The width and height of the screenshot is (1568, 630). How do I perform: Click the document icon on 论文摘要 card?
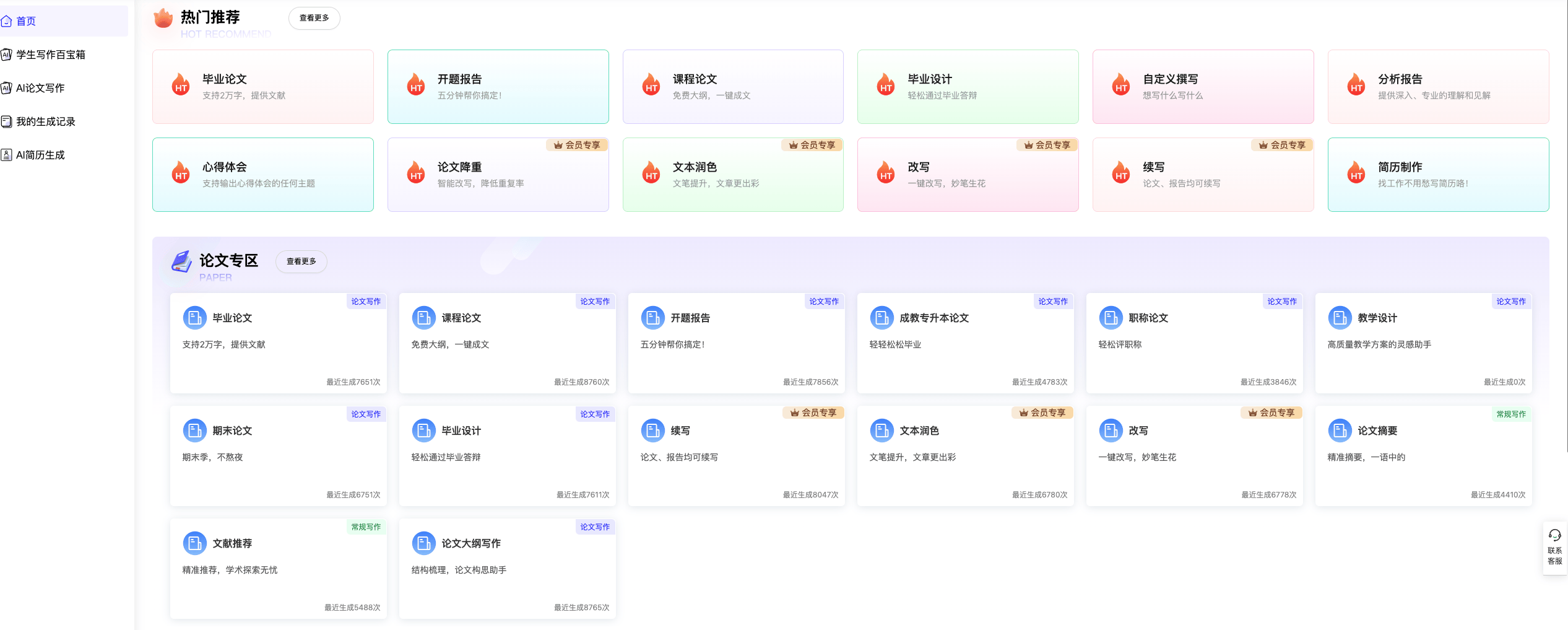(x=1340, y=431)
